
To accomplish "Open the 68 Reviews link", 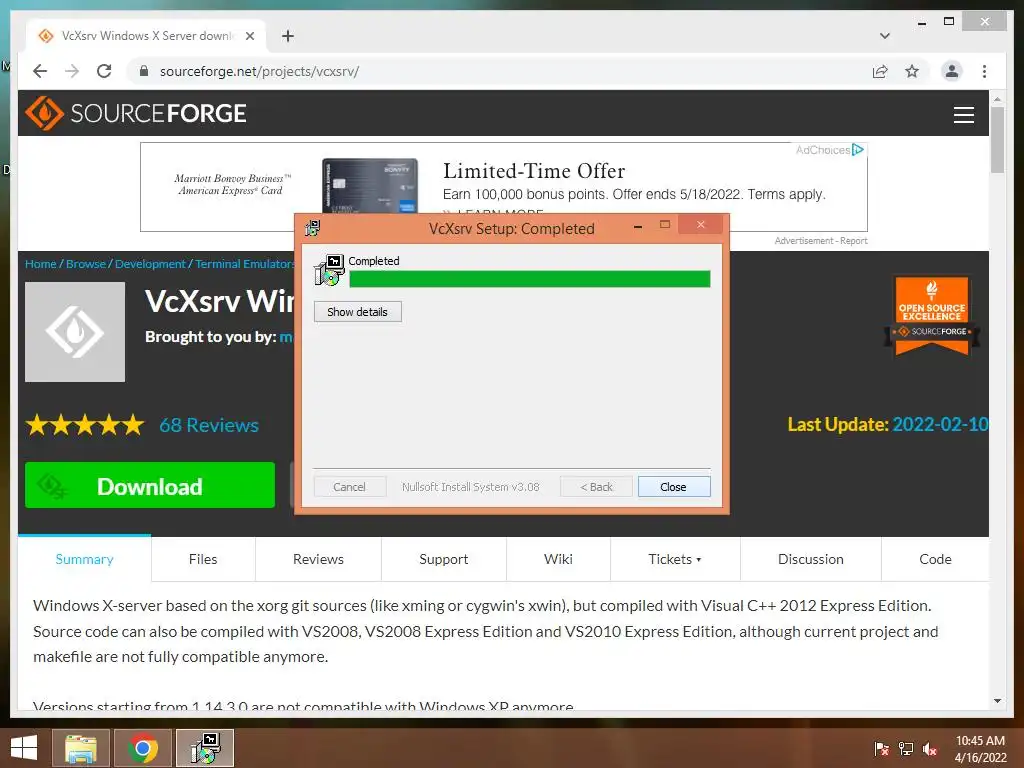I will 209,425.
